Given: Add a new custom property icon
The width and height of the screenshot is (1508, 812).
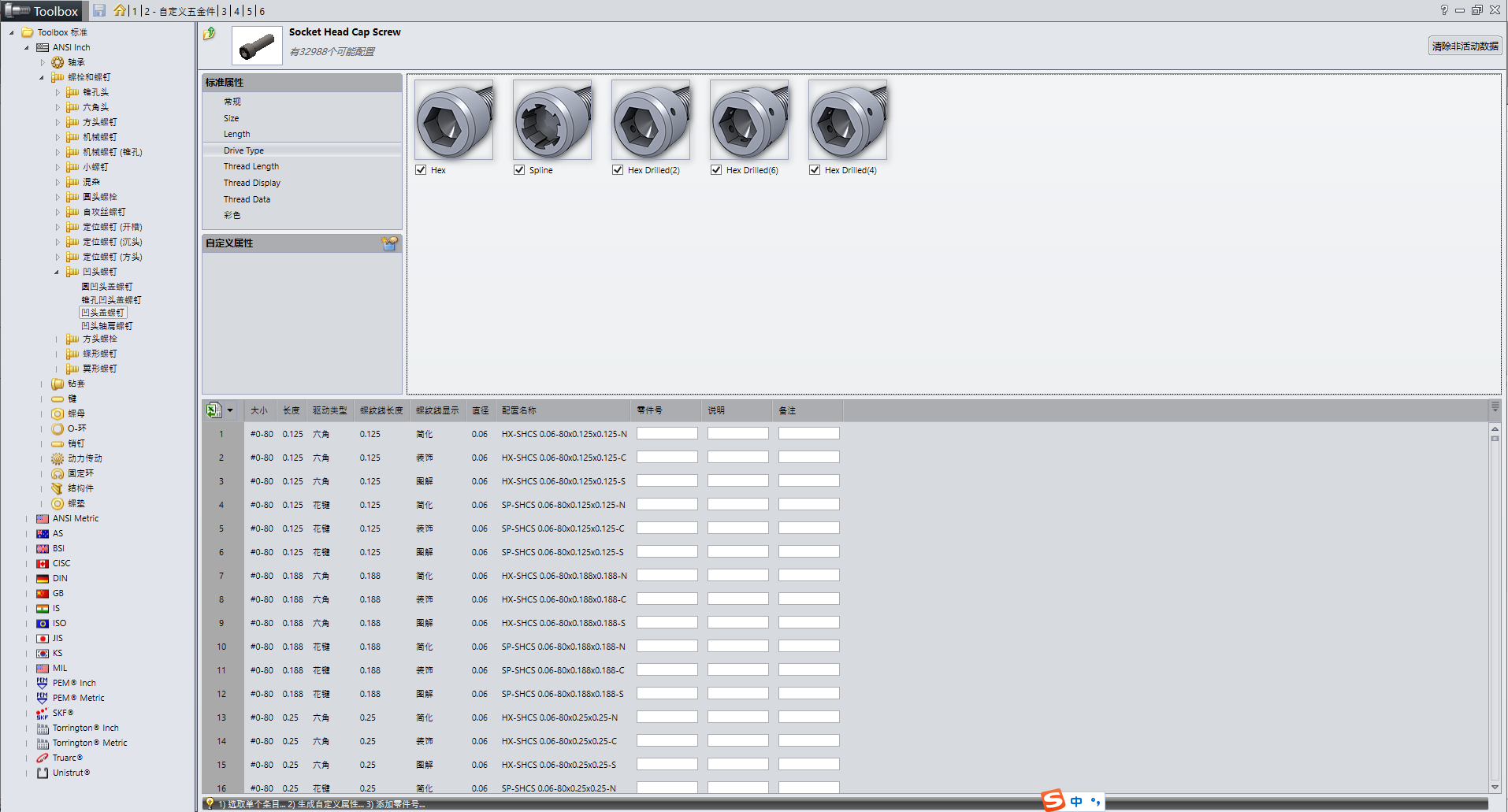Looking at the screenshot, I should [389, 243].
